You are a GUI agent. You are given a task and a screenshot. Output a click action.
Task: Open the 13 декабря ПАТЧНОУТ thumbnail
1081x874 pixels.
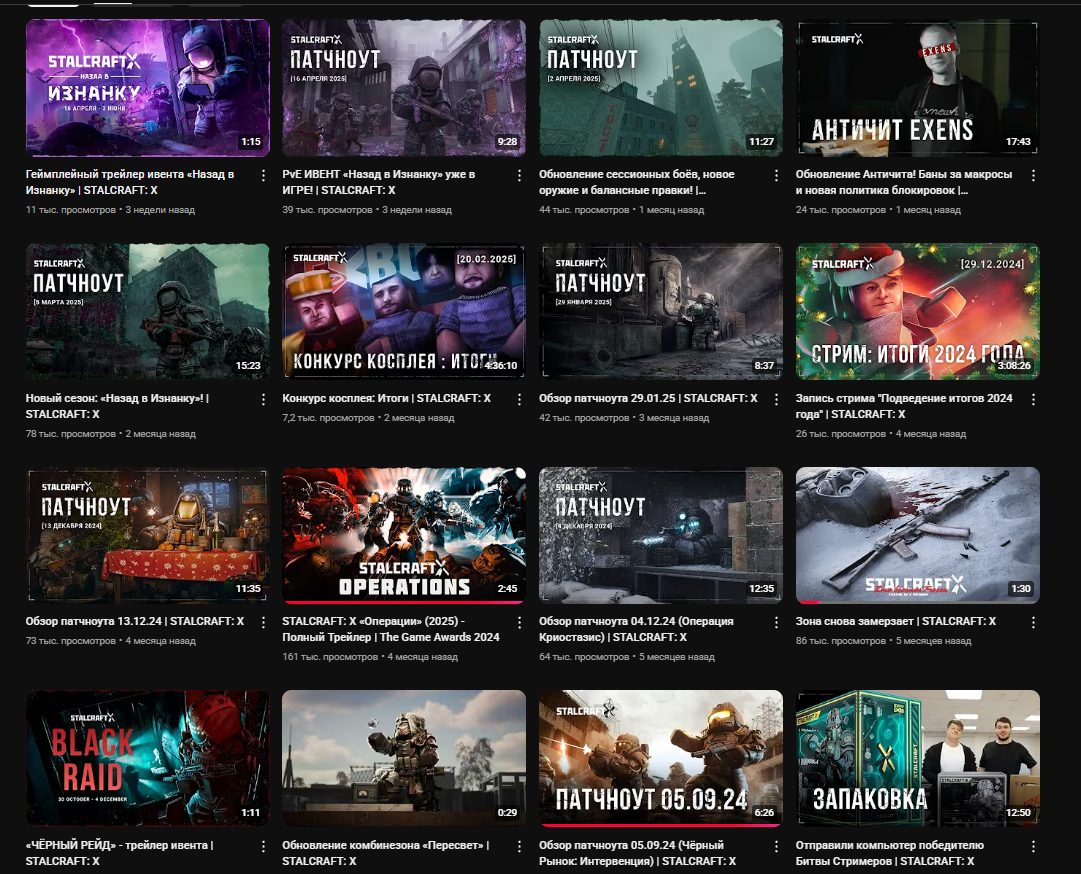click(x=148, y=535)
